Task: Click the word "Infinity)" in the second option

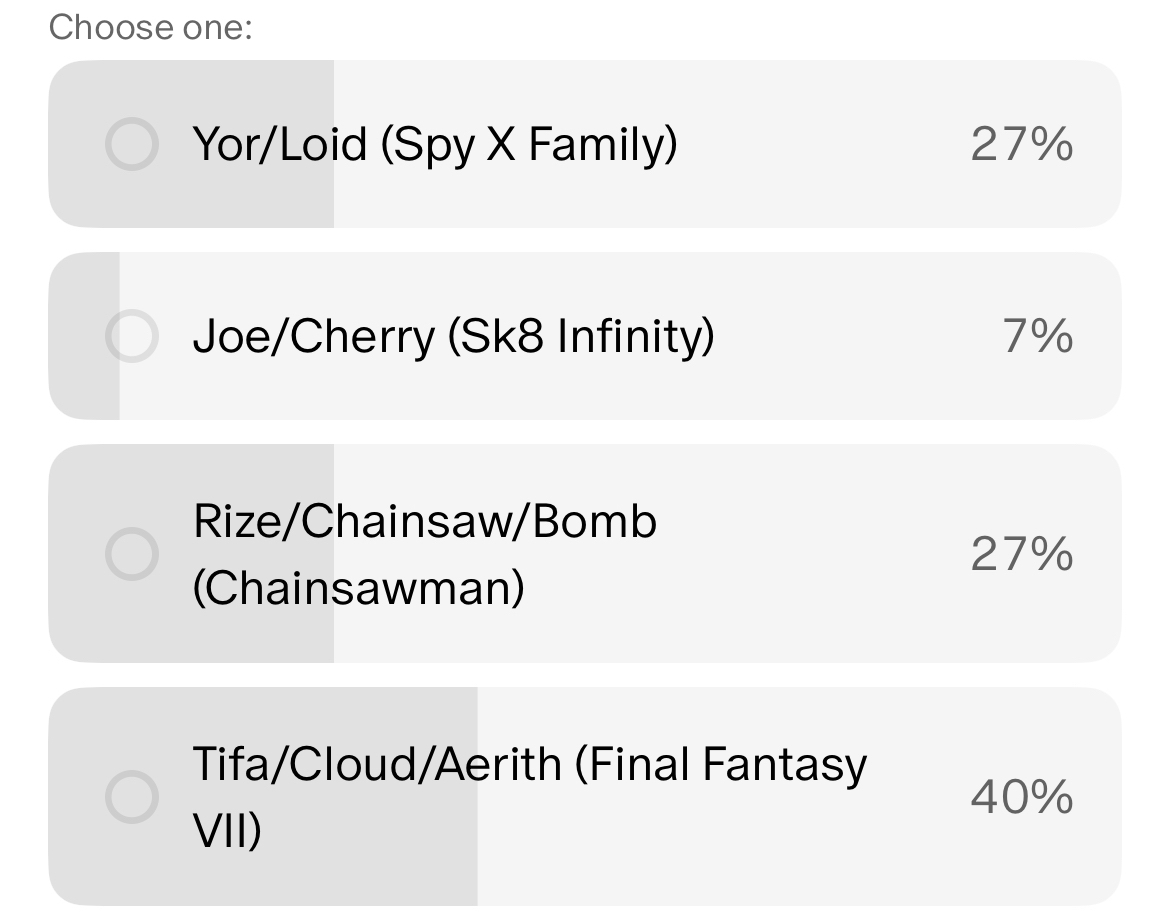Action: tap(635, 336)
